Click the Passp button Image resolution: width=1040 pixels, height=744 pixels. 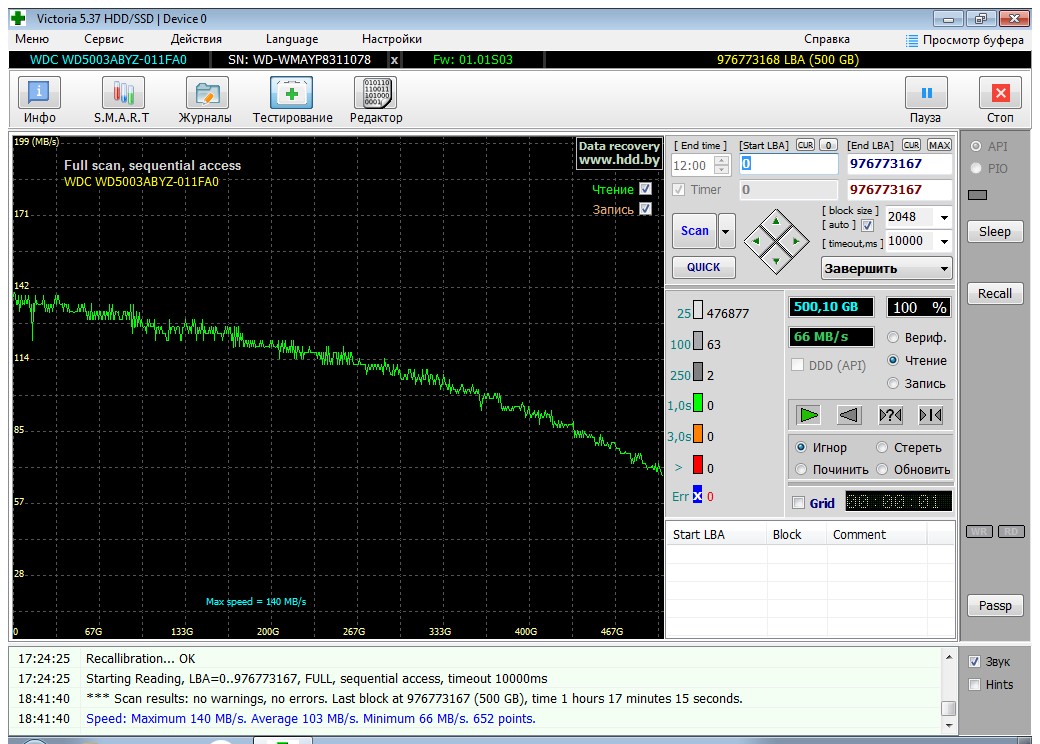click(994, 605)
